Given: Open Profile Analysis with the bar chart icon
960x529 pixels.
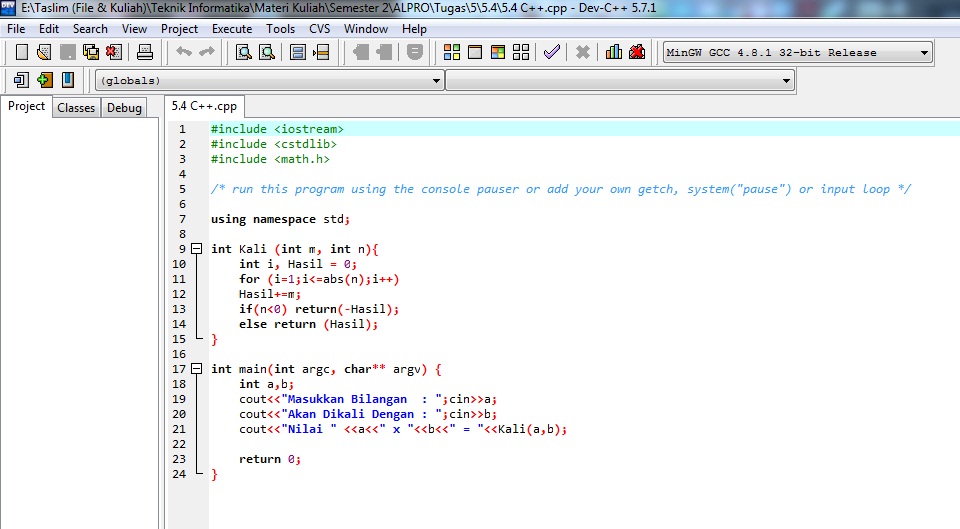Looking at the screenshot, I should pyautogui.click(x=613, y=52).
